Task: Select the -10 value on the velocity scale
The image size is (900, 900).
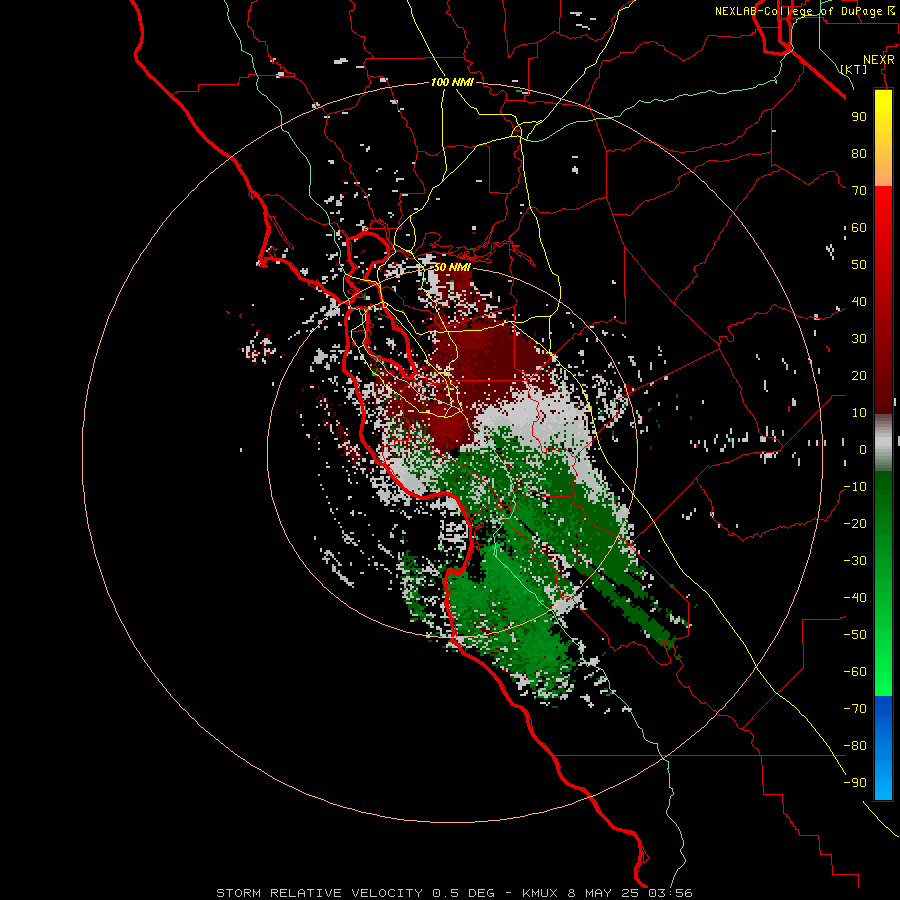Action: 855,487
